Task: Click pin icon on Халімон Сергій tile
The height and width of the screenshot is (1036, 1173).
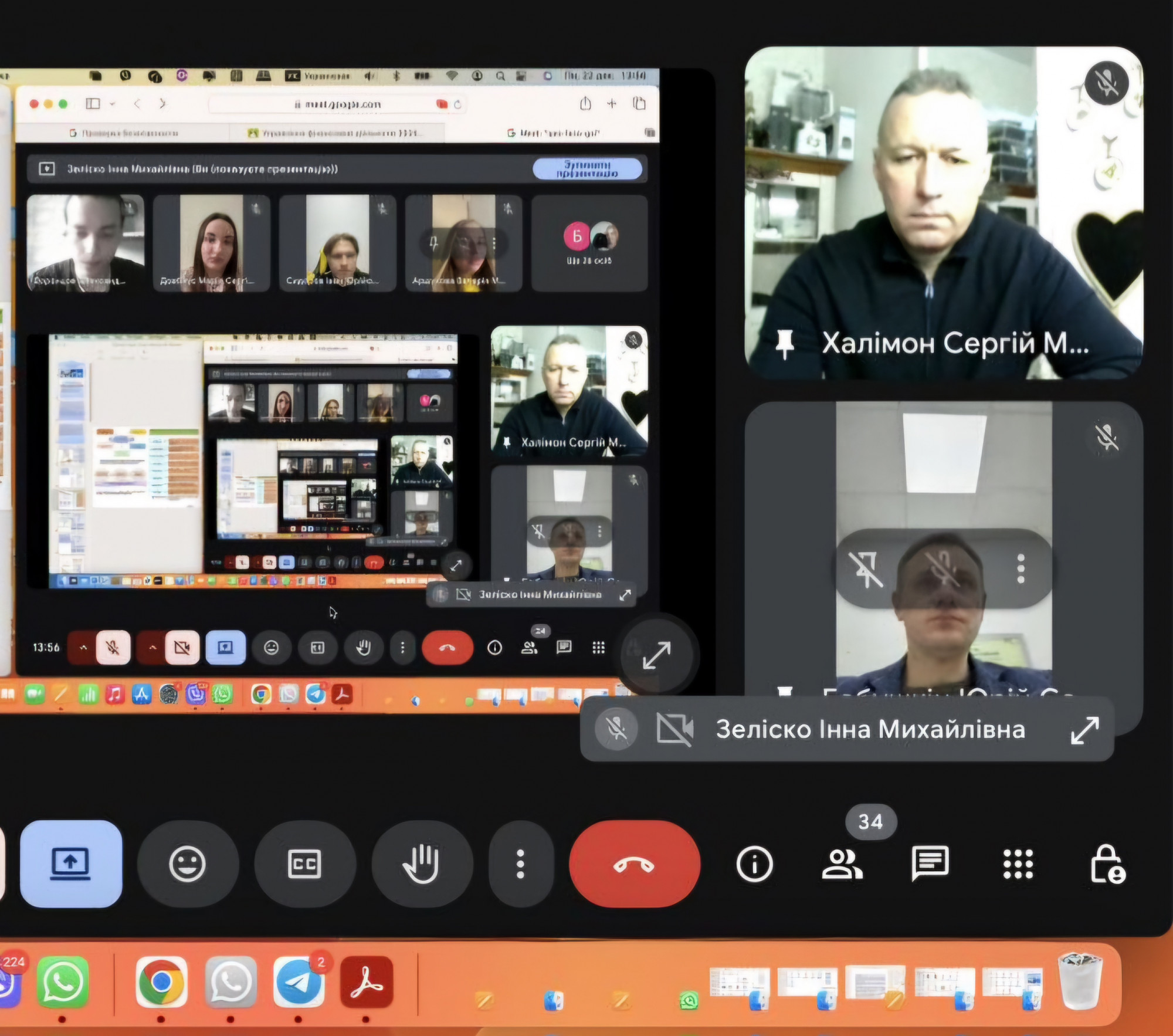Action: [x=784, y=343]
